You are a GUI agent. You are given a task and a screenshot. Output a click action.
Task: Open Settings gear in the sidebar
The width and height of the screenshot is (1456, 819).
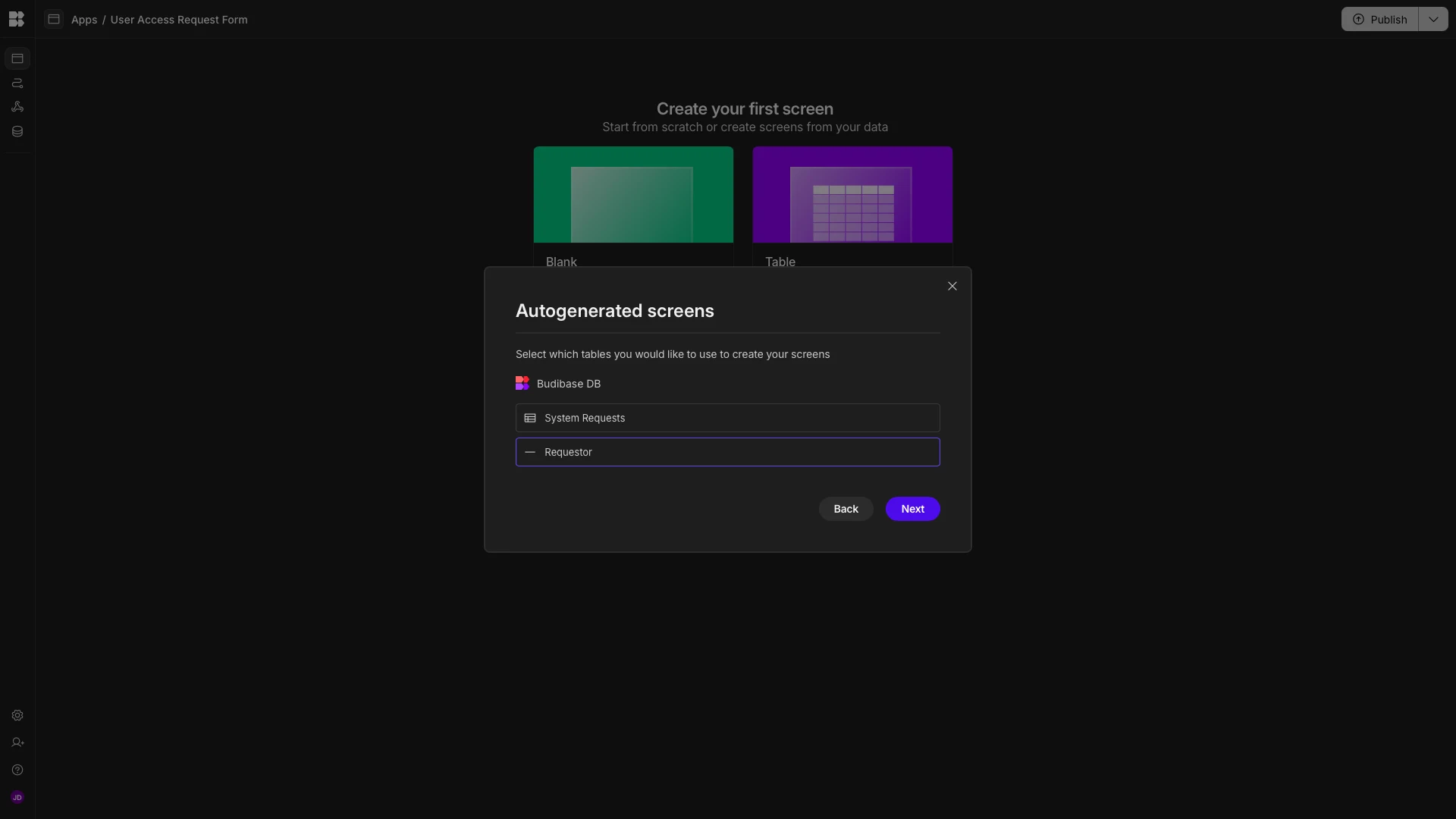(17, 715)
